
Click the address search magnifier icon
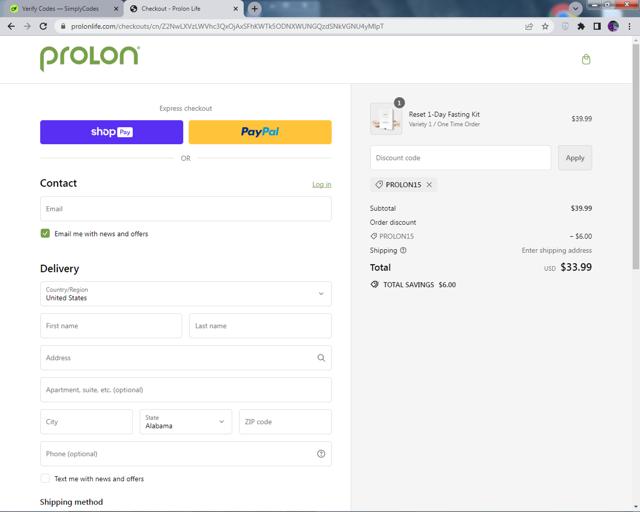tap(321, 358)
